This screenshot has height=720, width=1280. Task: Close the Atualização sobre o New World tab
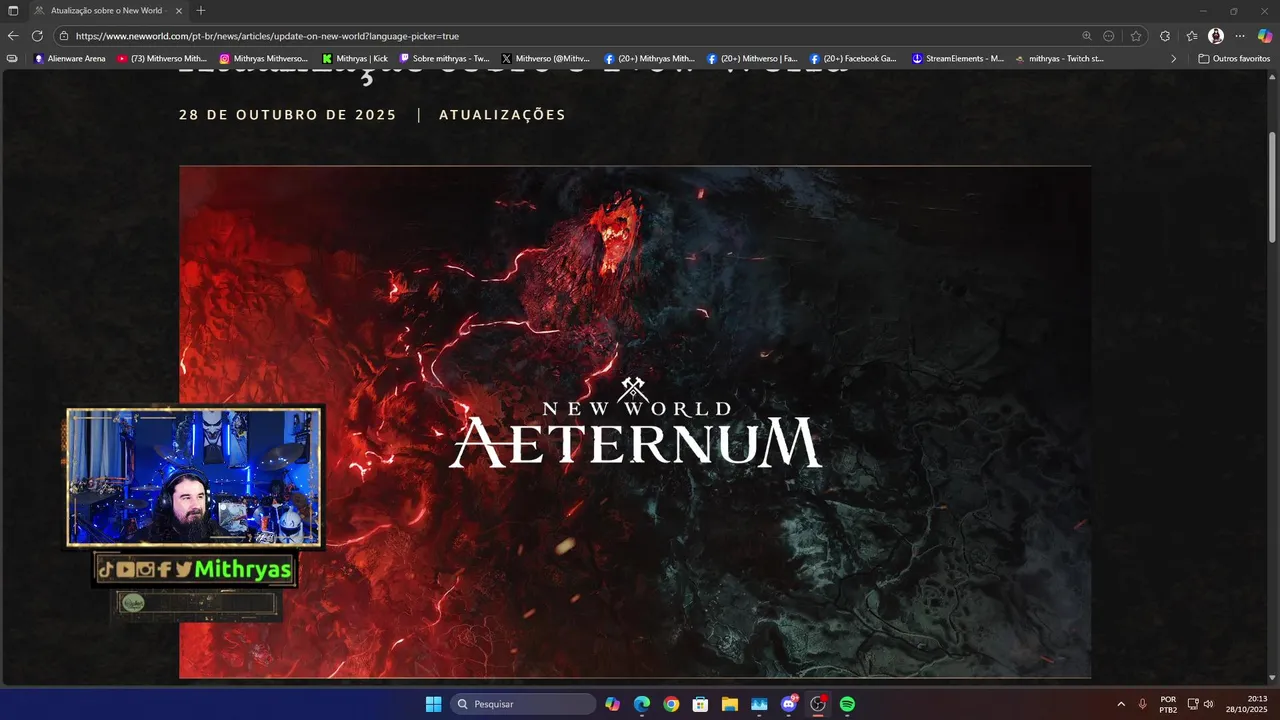point(179,11)
